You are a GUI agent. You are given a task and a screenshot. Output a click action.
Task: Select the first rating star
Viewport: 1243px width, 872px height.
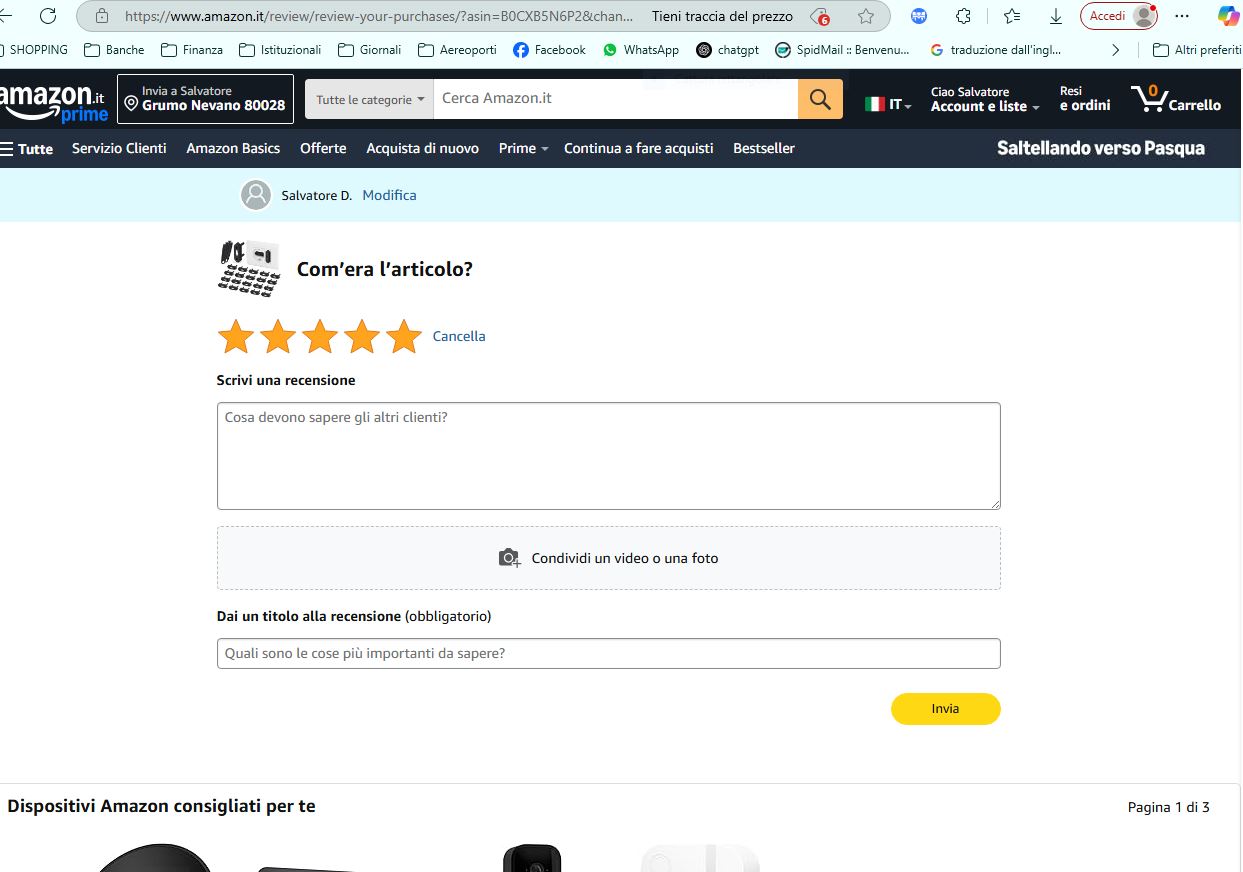click(236, 337)
